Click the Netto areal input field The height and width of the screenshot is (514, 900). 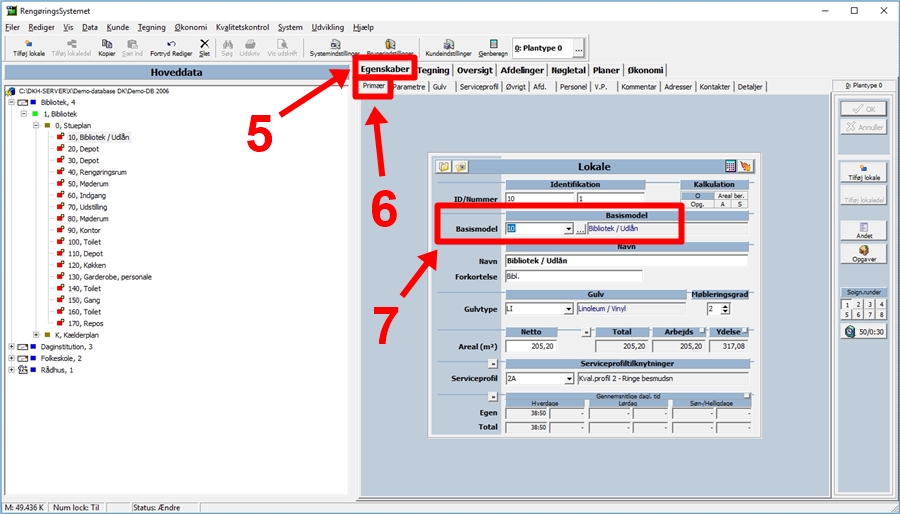(x=530, y=346)
